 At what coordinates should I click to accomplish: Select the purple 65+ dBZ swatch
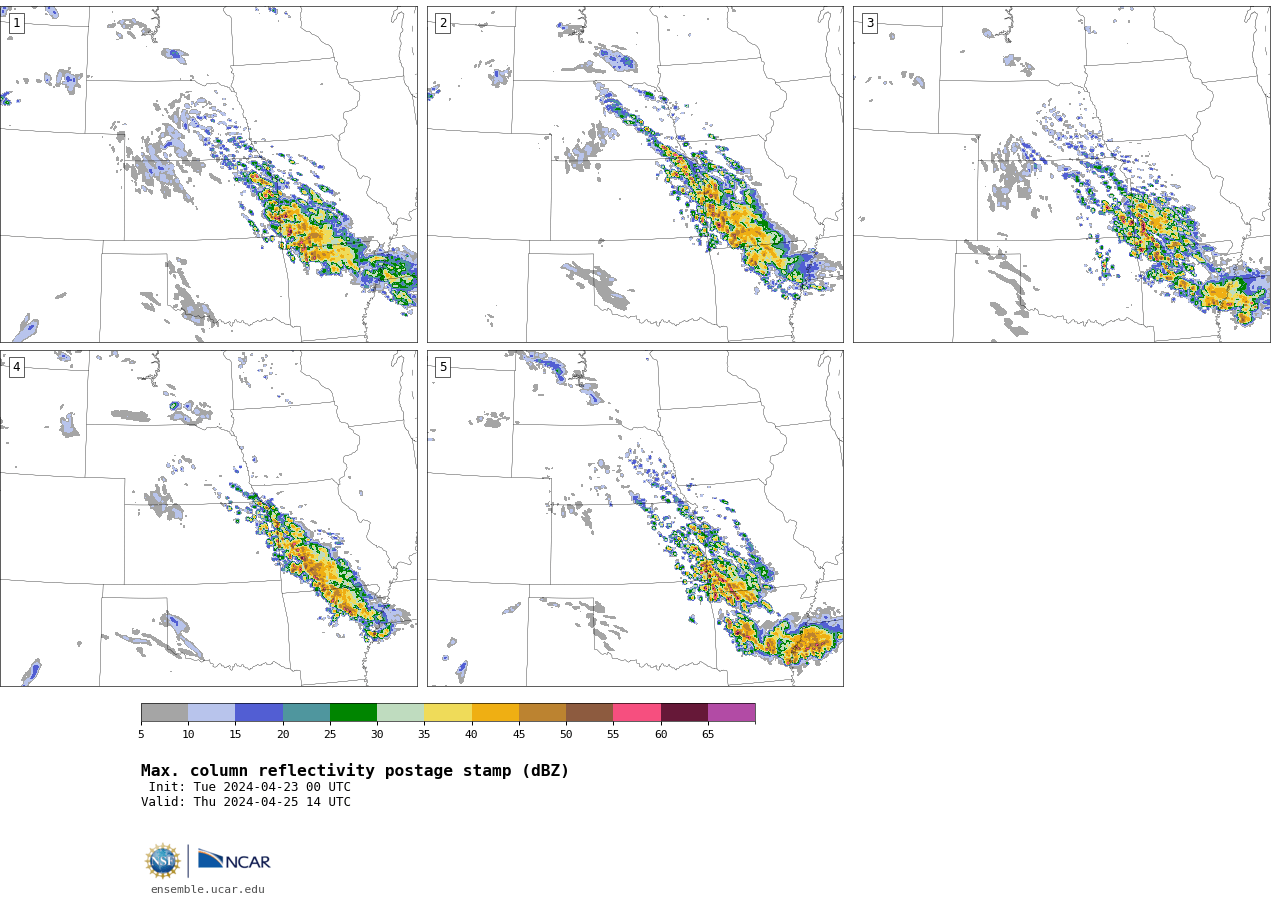tap(731, 713)
